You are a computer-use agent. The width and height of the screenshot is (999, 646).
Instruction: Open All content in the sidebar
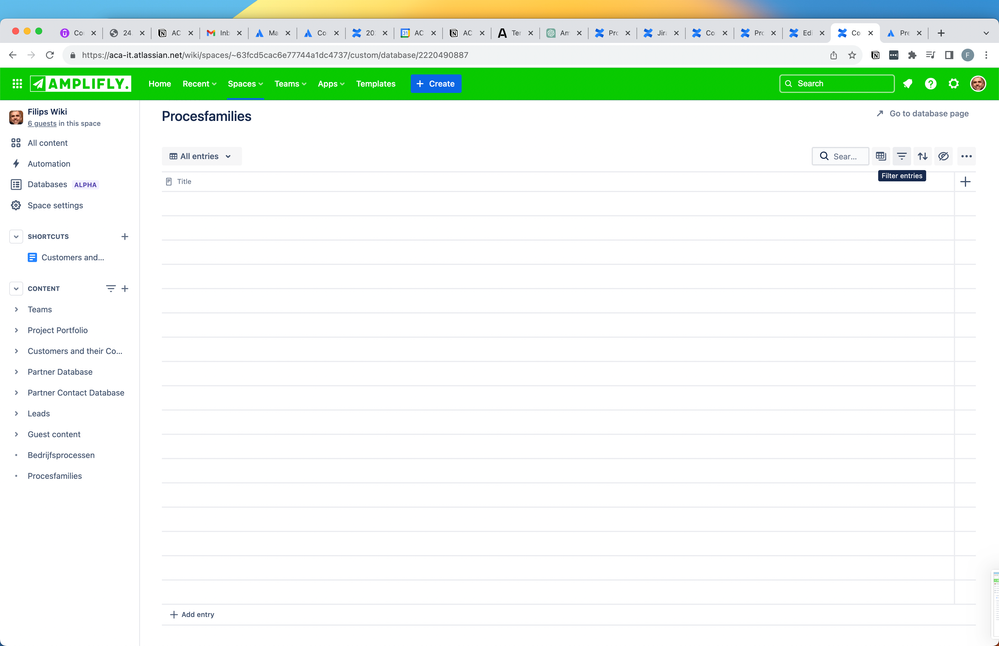[x=47, y=143]
